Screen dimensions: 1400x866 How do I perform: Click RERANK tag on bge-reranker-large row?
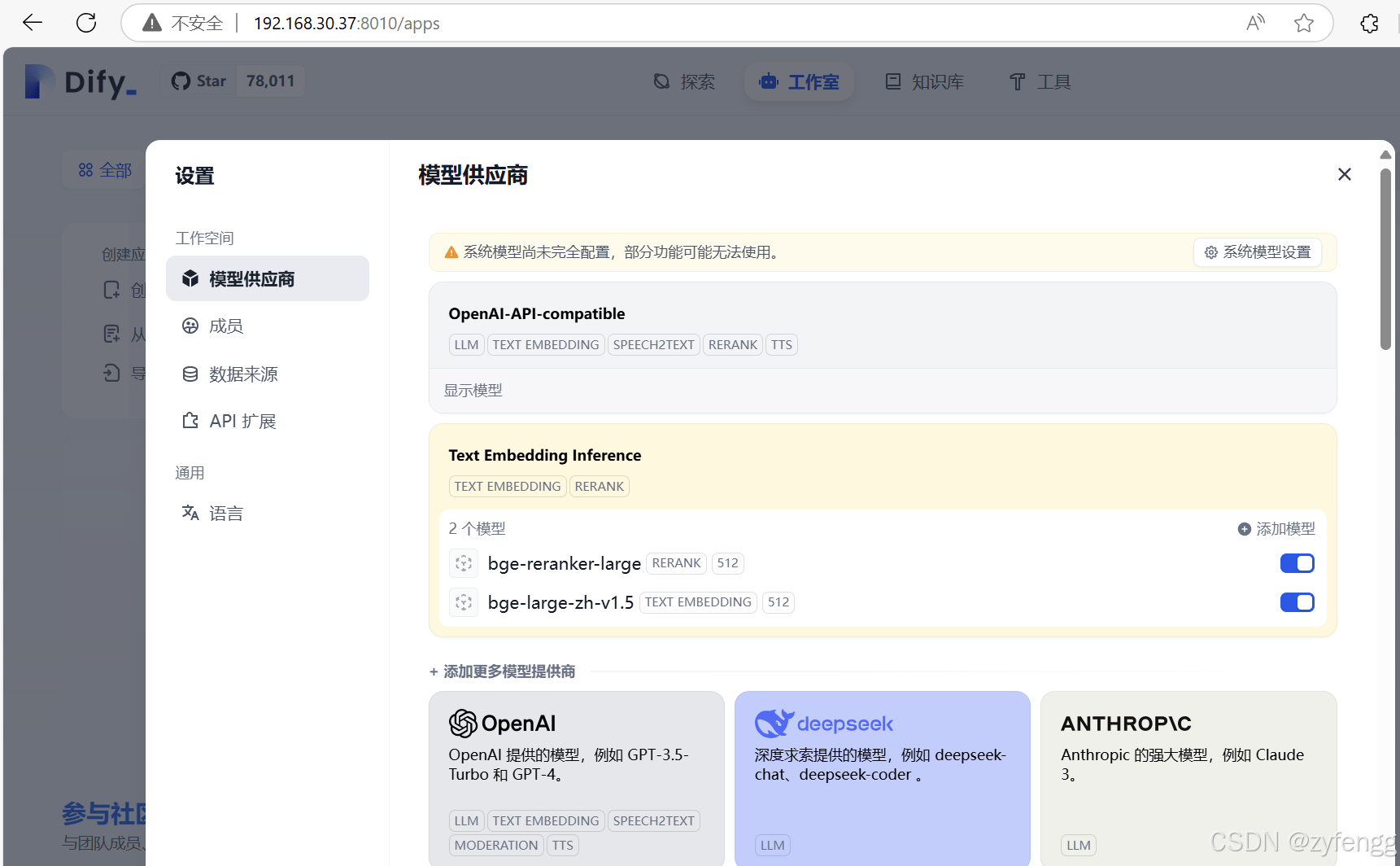[x=676, y=563]
